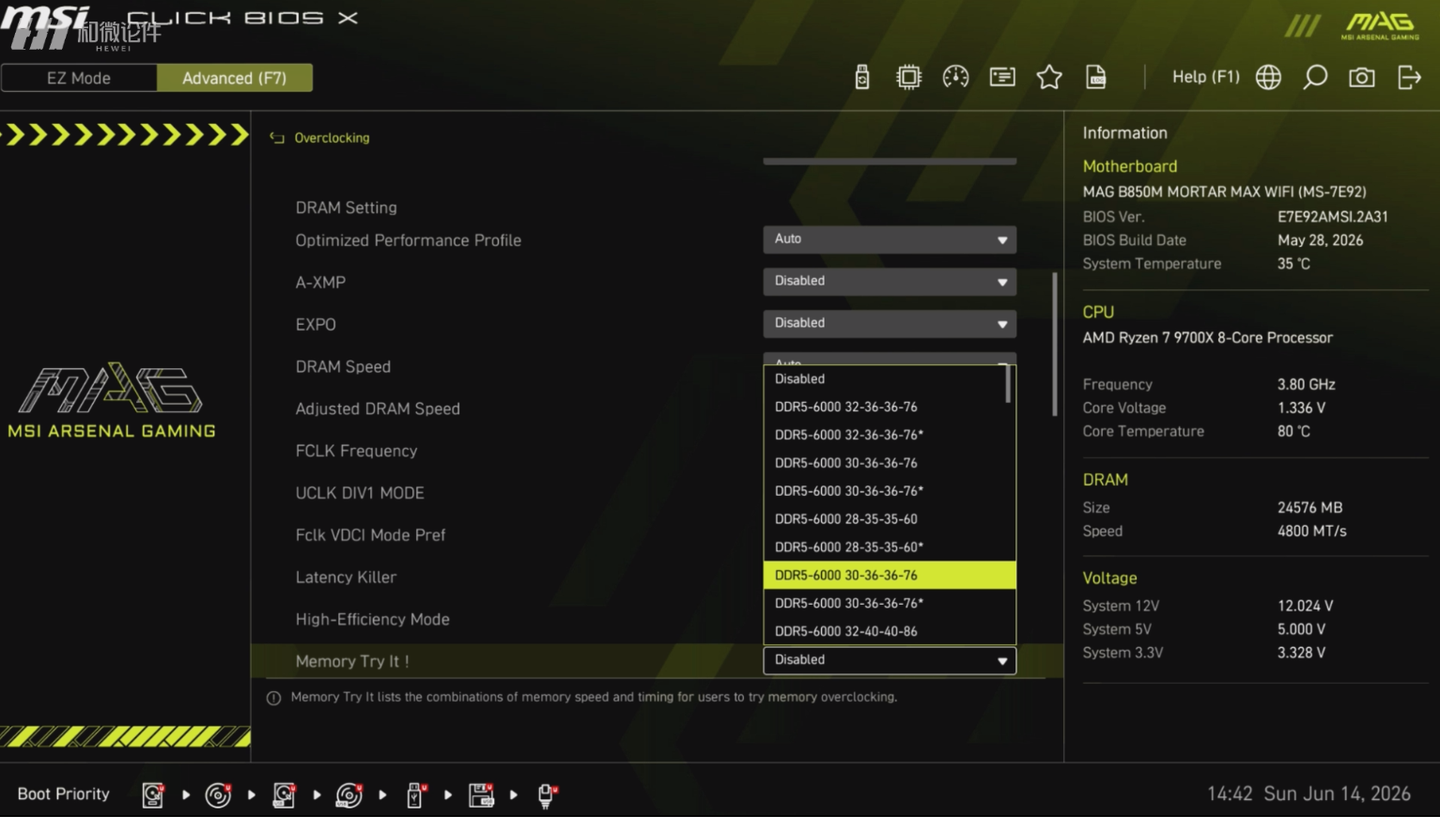Viewport: 1440px width, 817px height.
Task: Change language with the globe icon
Action: pos(1268,77)
